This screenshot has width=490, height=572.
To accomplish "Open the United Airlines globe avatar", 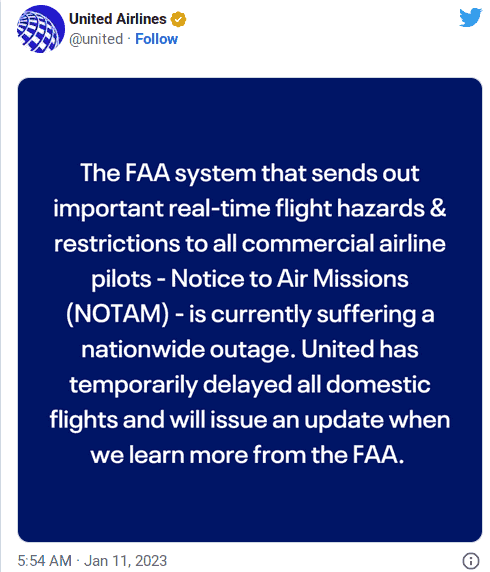I will pyautogui.click(x=40, y=29).
